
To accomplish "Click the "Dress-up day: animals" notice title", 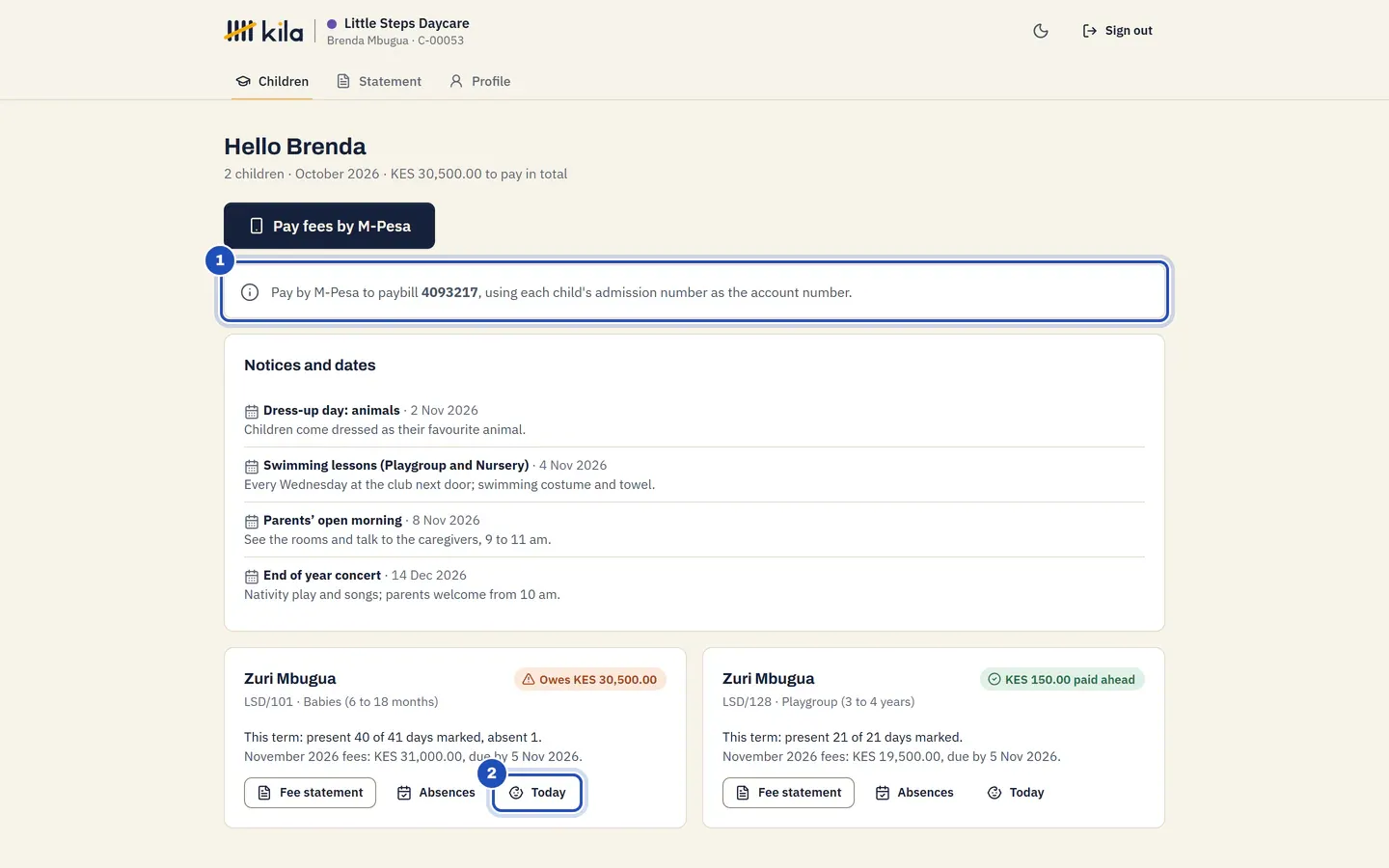I will [332, 411].
